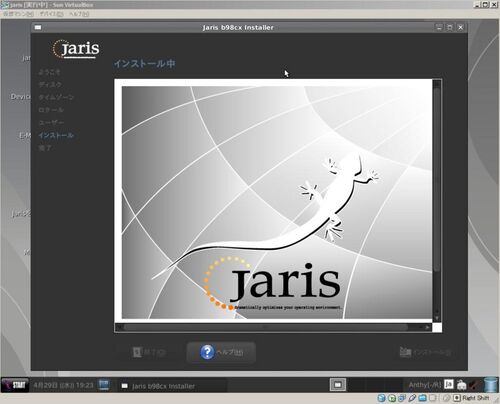
Task: Select the ようこそ step in sidebar
Action: tap(49, 72)
